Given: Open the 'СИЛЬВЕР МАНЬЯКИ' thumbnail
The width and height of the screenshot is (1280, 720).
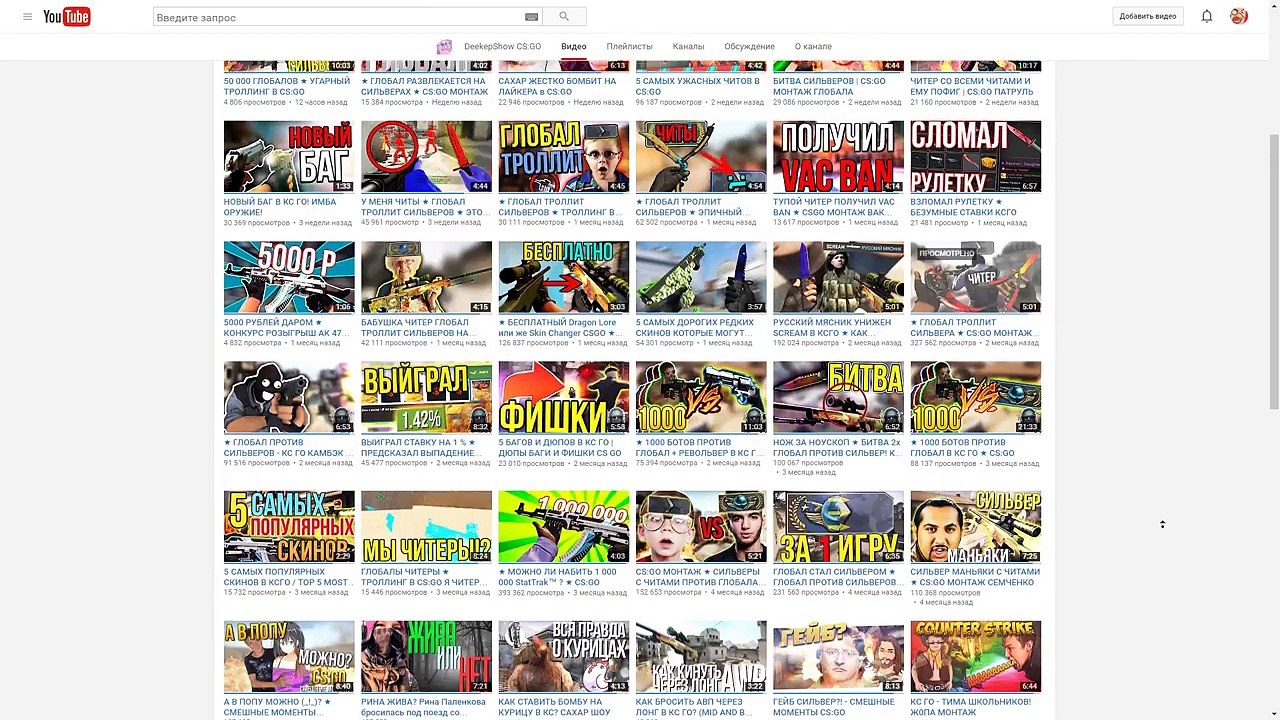Looking at the screenshot, I should [976, 527].
